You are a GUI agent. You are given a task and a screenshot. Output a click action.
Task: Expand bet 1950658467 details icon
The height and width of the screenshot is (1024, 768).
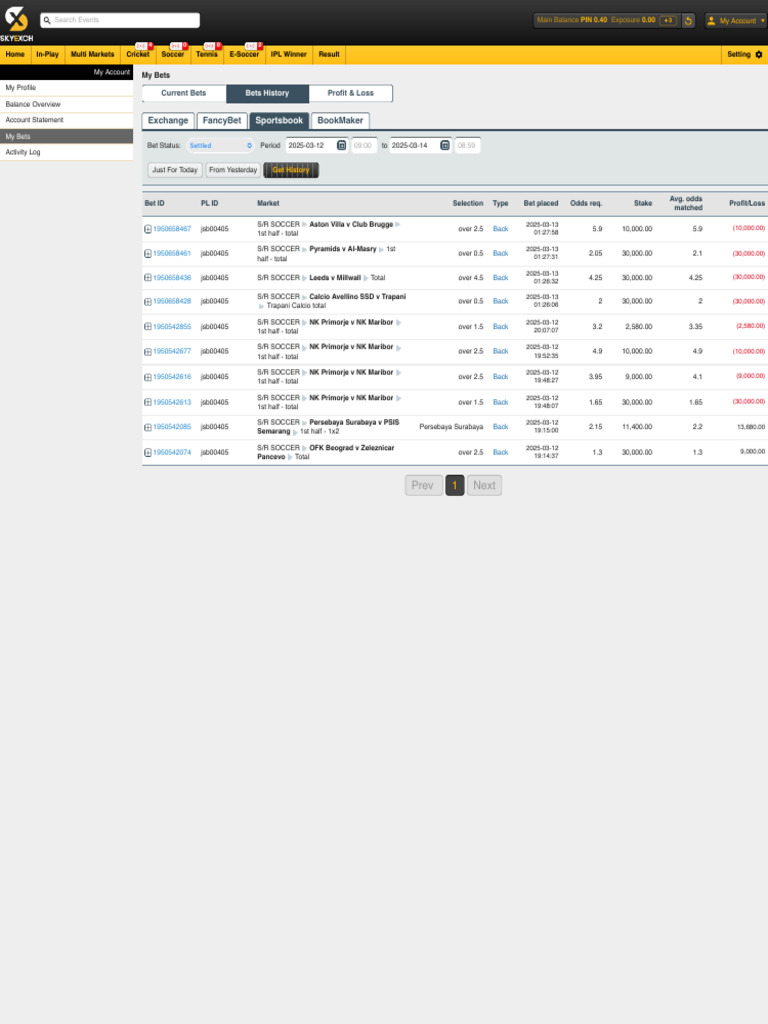(x=148, y=229)
